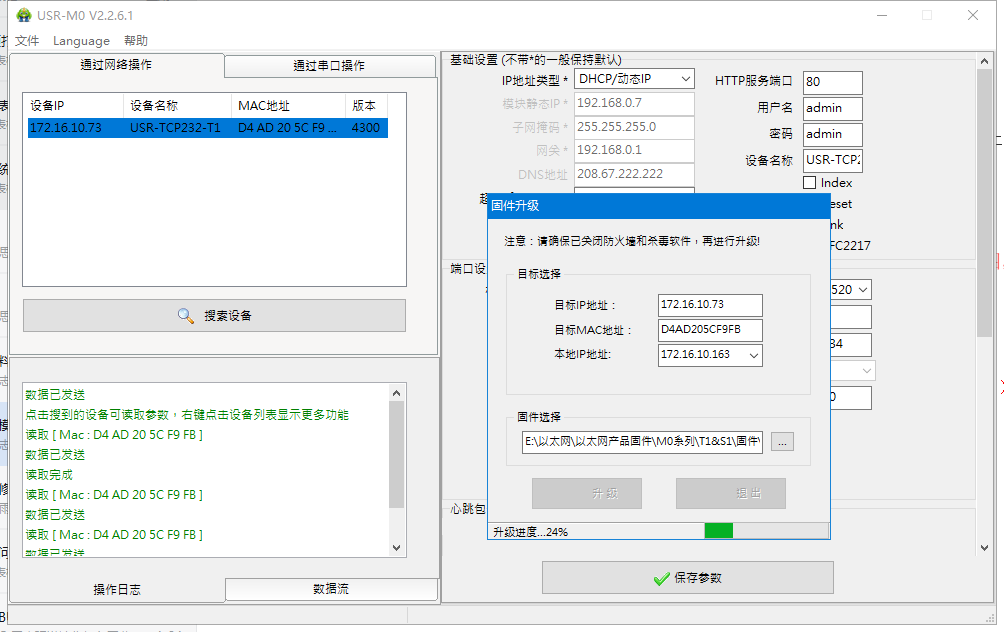Click the log panel scroll-up arrow
The width and height of the screenshot is (1004, 632).
pyautogui.click(x=396, y=392)
